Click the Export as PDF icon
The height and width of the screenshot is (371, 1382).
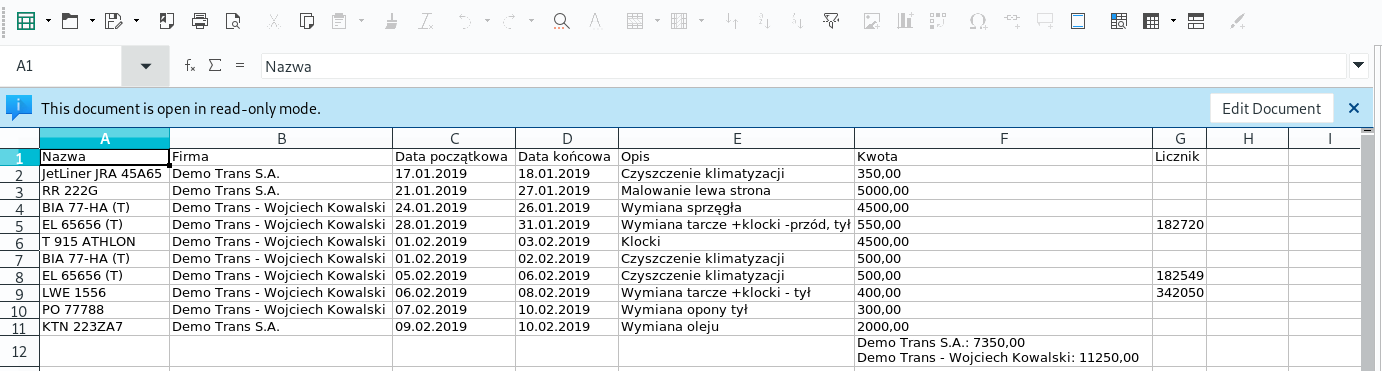click(x=167, y=20)
